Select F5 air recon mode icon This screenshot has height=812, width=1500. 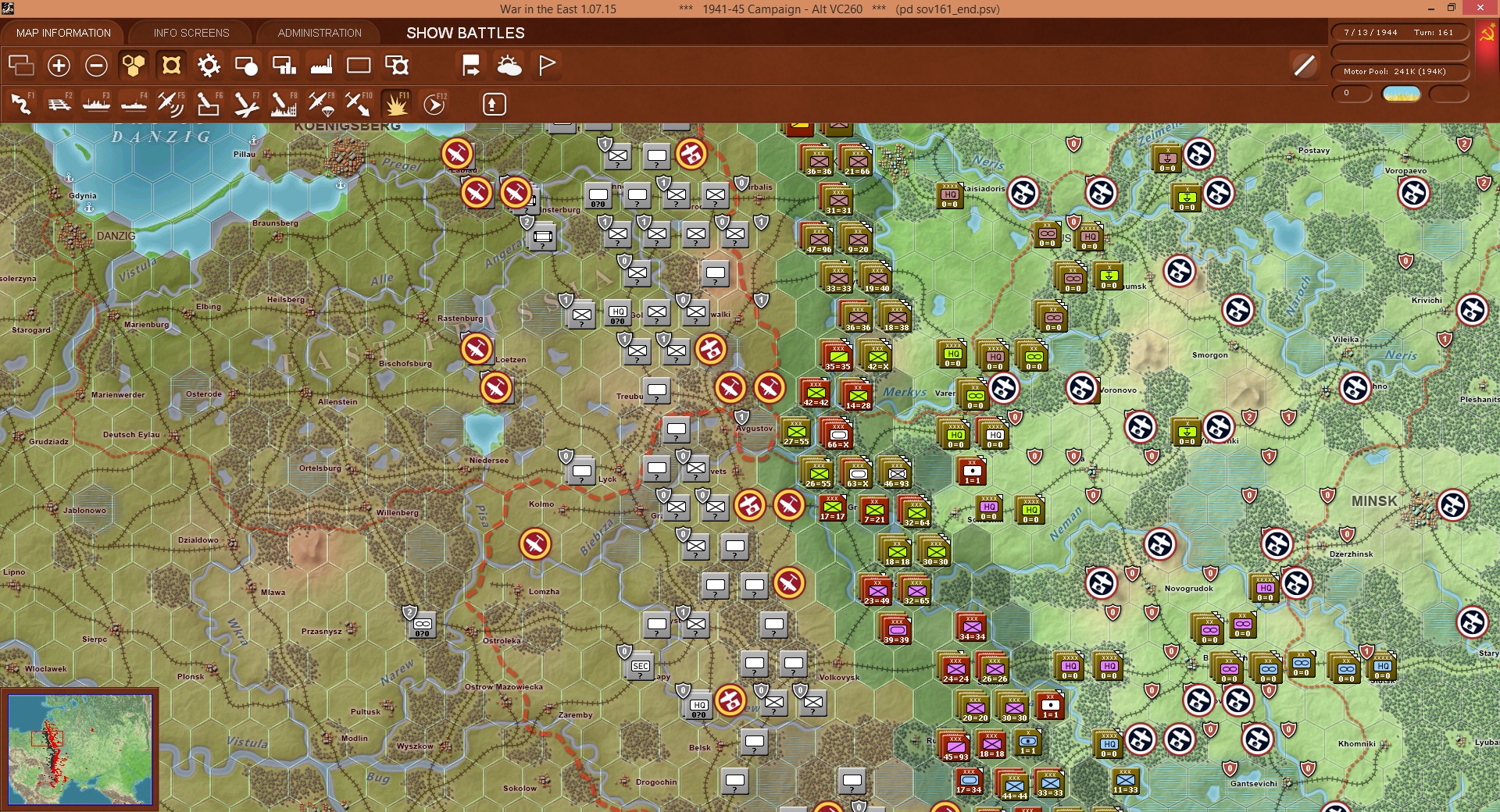[x=171, y=104]
